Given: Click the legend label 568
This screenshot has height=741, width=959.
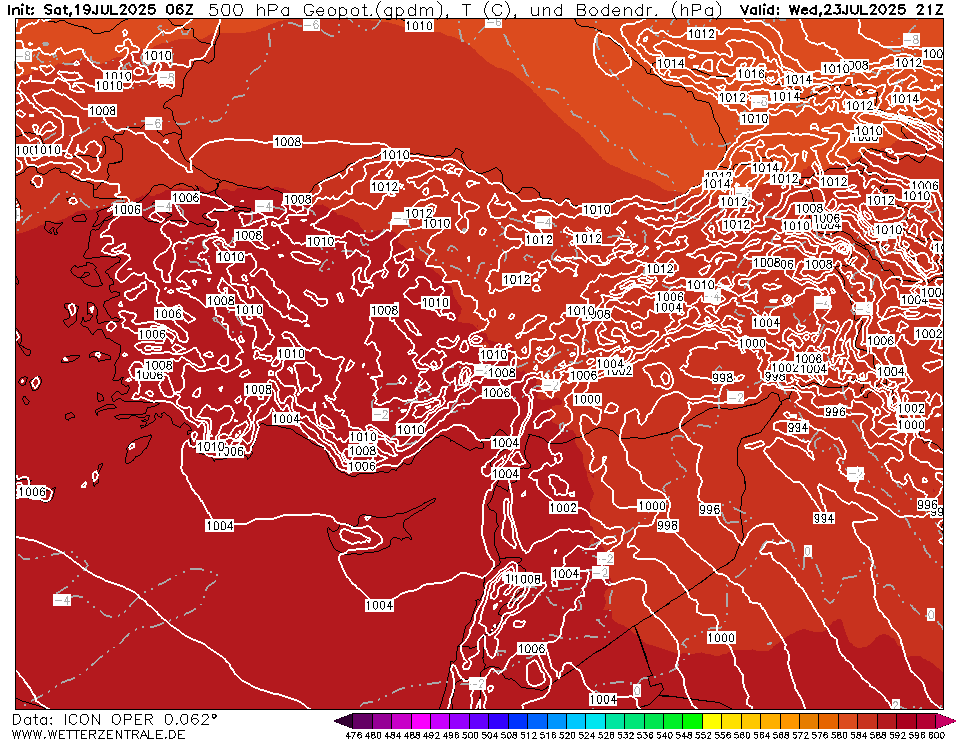Looking at the screenshot, I should click(x=780, y=735).
